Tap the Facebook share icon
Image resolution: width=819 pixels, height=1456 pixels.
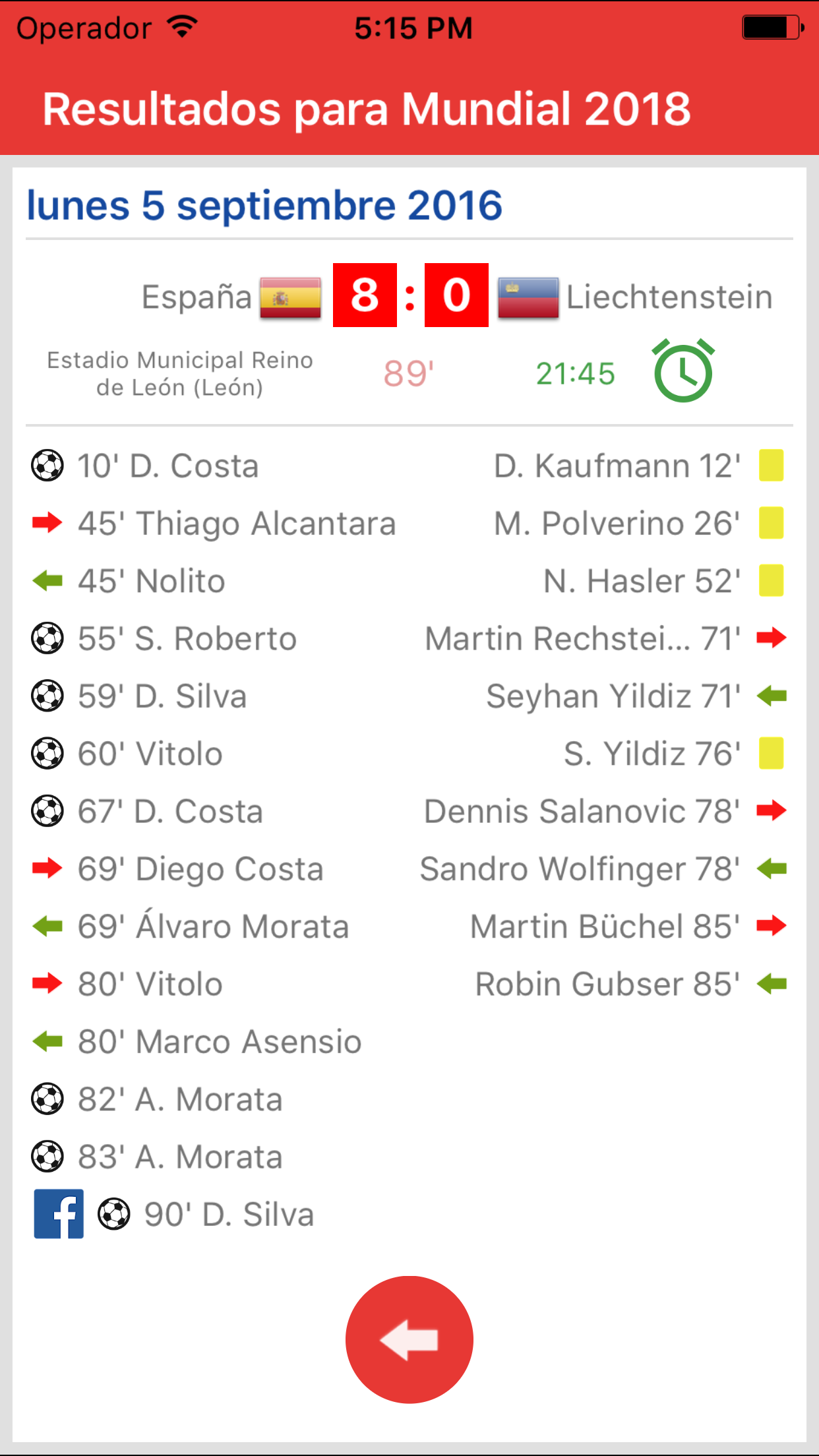click(x=59, y=1214)
